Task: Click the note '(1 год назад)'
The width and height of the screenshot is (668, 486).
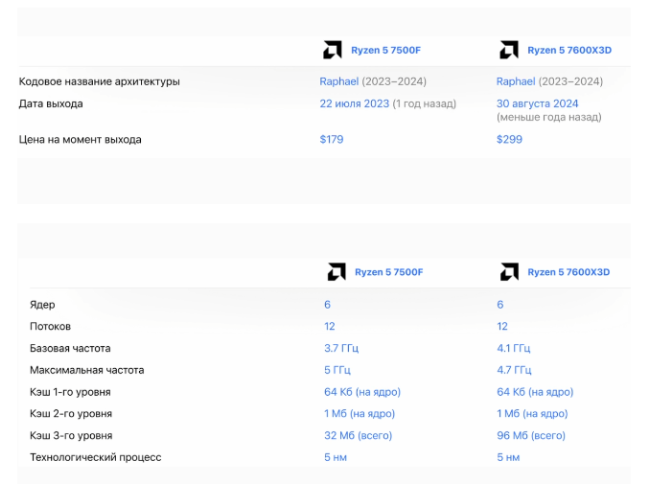Action: click(x=424, y=104)
